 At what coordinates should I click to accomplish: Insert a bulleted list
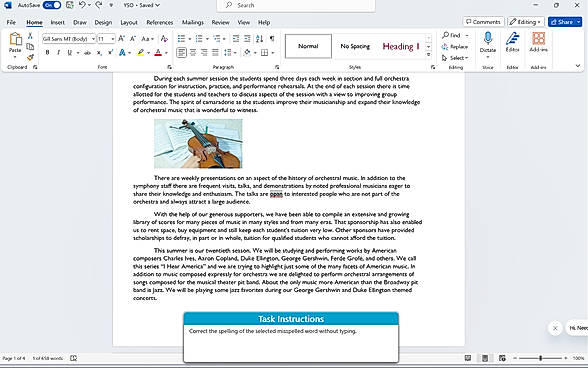181,39
